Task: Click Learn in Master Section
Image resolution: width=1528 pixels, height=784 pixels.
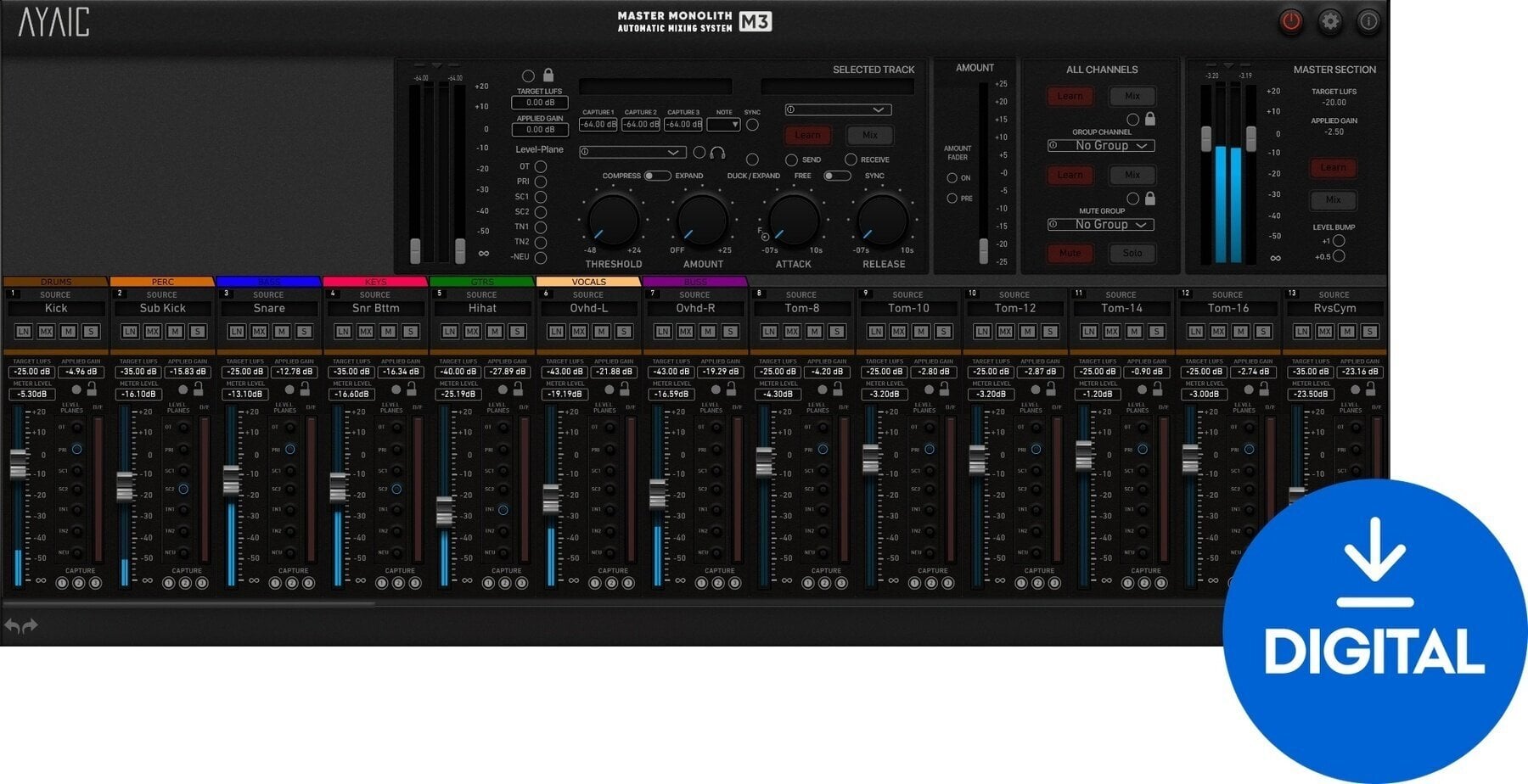Action: (x=1333, y=168)
